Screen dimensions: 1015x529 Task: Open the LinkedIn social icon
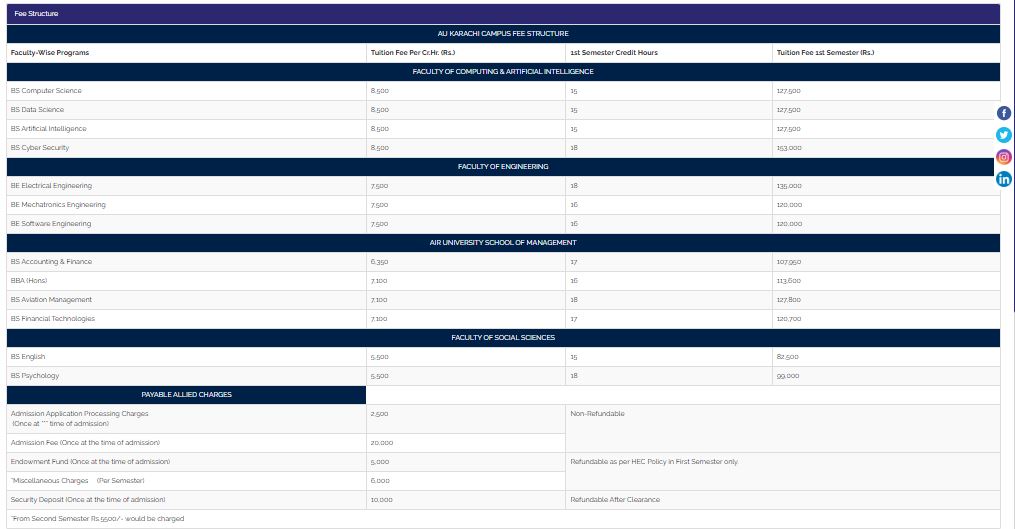pos(1003,179)
